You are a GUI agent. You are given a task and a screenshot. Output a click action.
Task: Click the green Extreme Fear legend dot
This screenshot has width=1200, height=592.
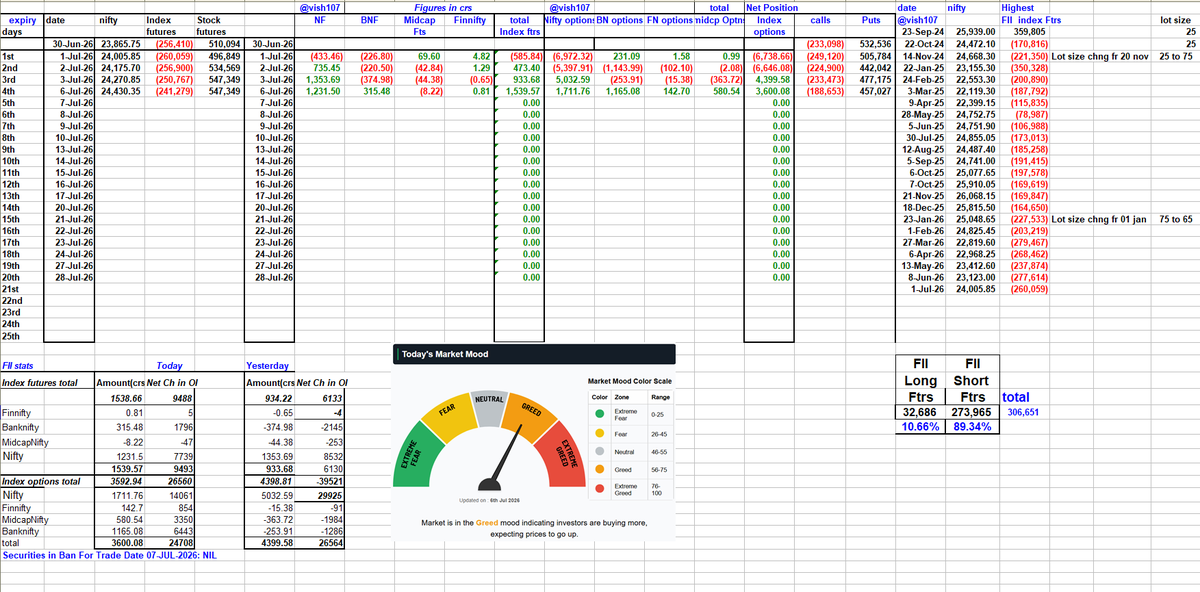[598, 415]
